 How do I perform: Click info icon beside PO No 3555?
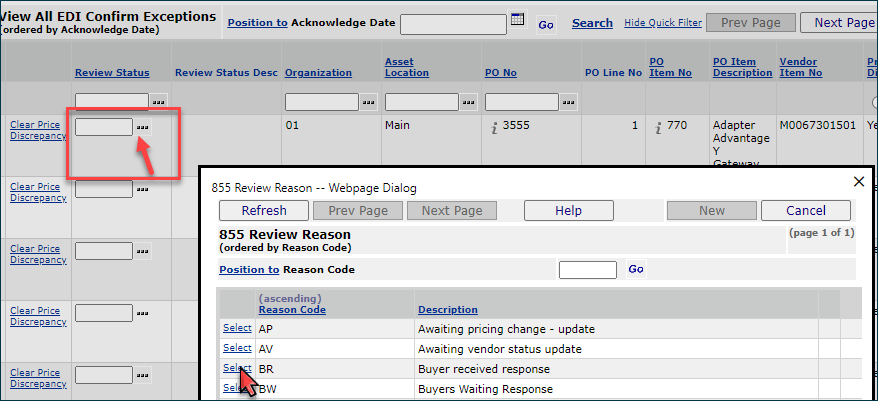click(x=492, y=127)
